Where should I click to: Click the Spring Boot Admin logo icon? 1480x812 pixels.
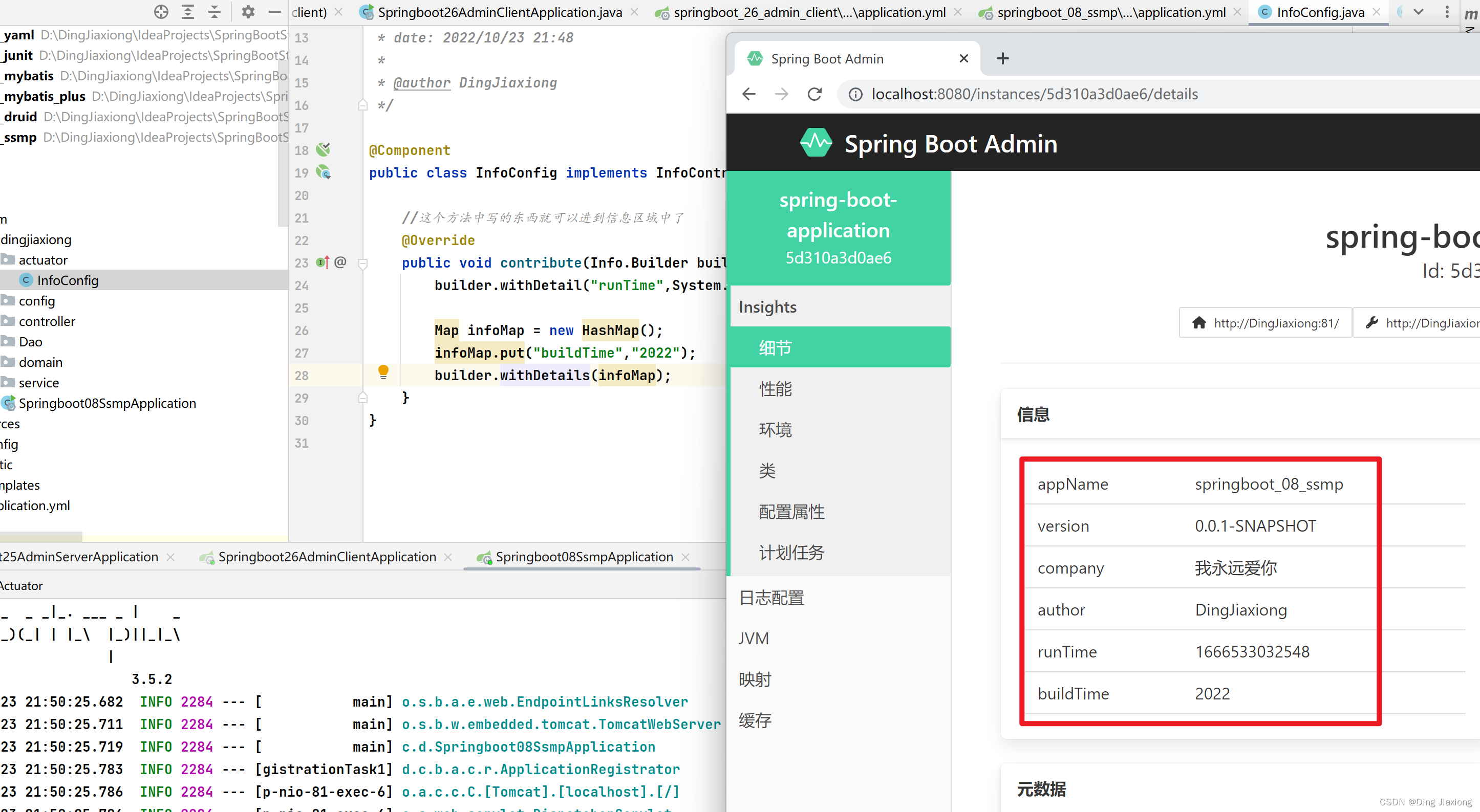[x=816, y=143]
